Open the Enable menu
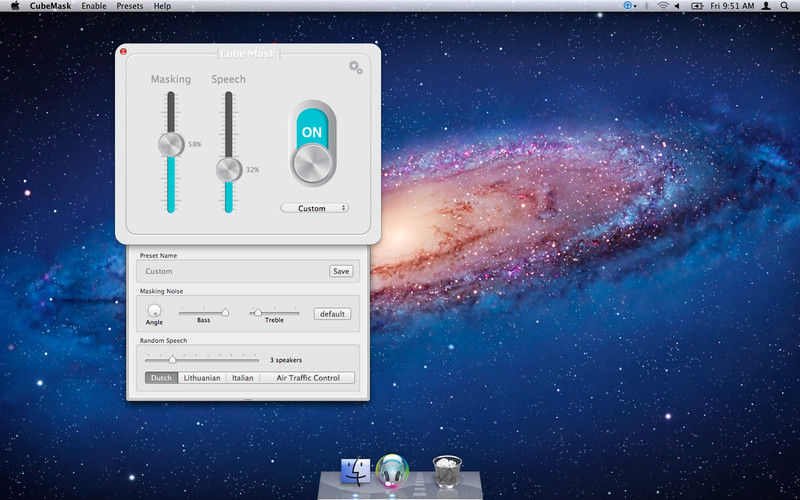Image resolution: width=800 pixels, height=500 pixels. (94, 6)
